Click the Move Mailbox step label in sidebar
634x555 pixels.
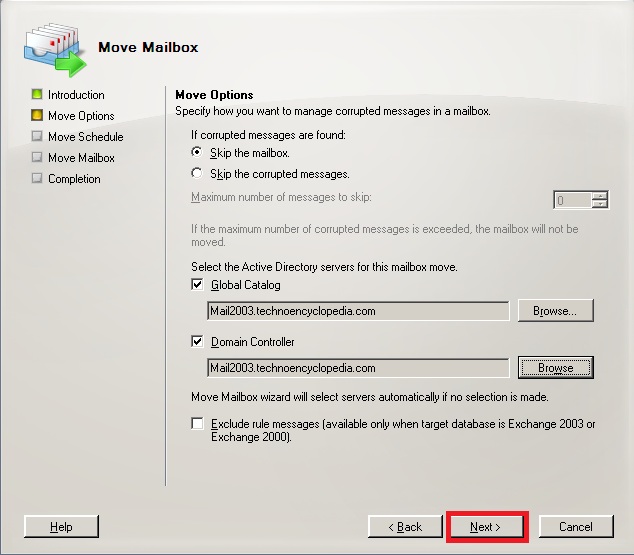[81, 158]
